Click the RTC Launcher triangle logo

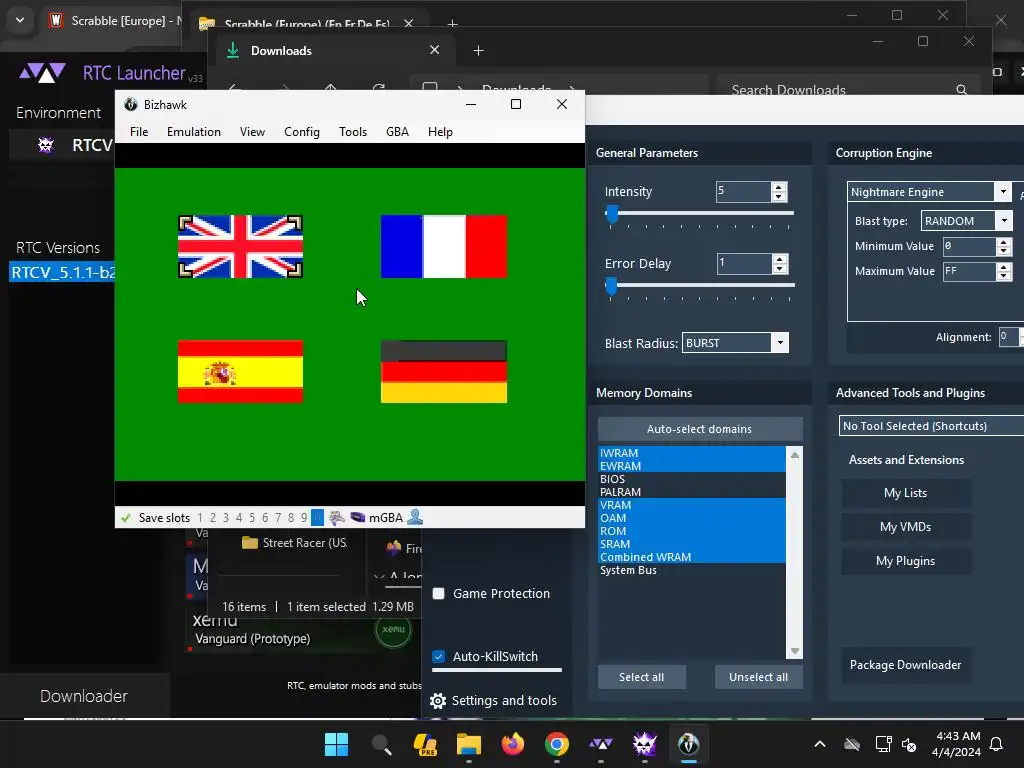click(x=42, y=72)
